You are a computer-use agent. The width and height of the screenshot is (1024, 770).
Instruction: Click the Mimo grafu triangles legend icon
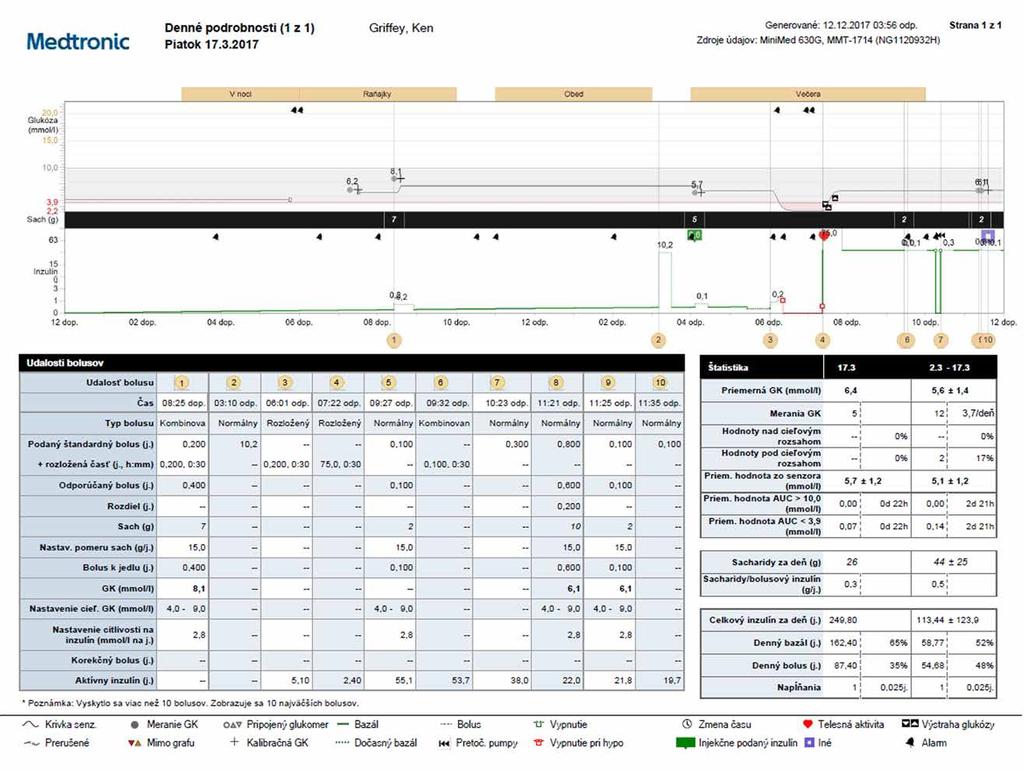coord(134,743)
